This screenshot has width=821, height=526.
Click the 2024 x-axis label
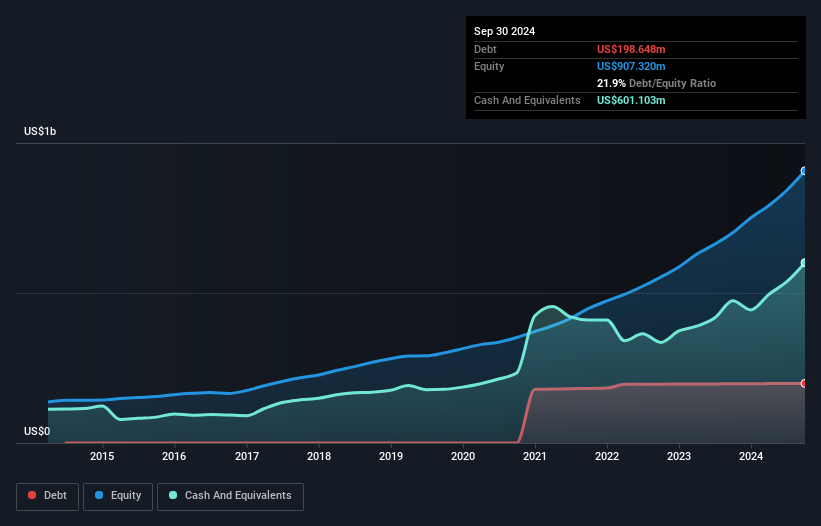pyautogui.click(x=751, y=456)
